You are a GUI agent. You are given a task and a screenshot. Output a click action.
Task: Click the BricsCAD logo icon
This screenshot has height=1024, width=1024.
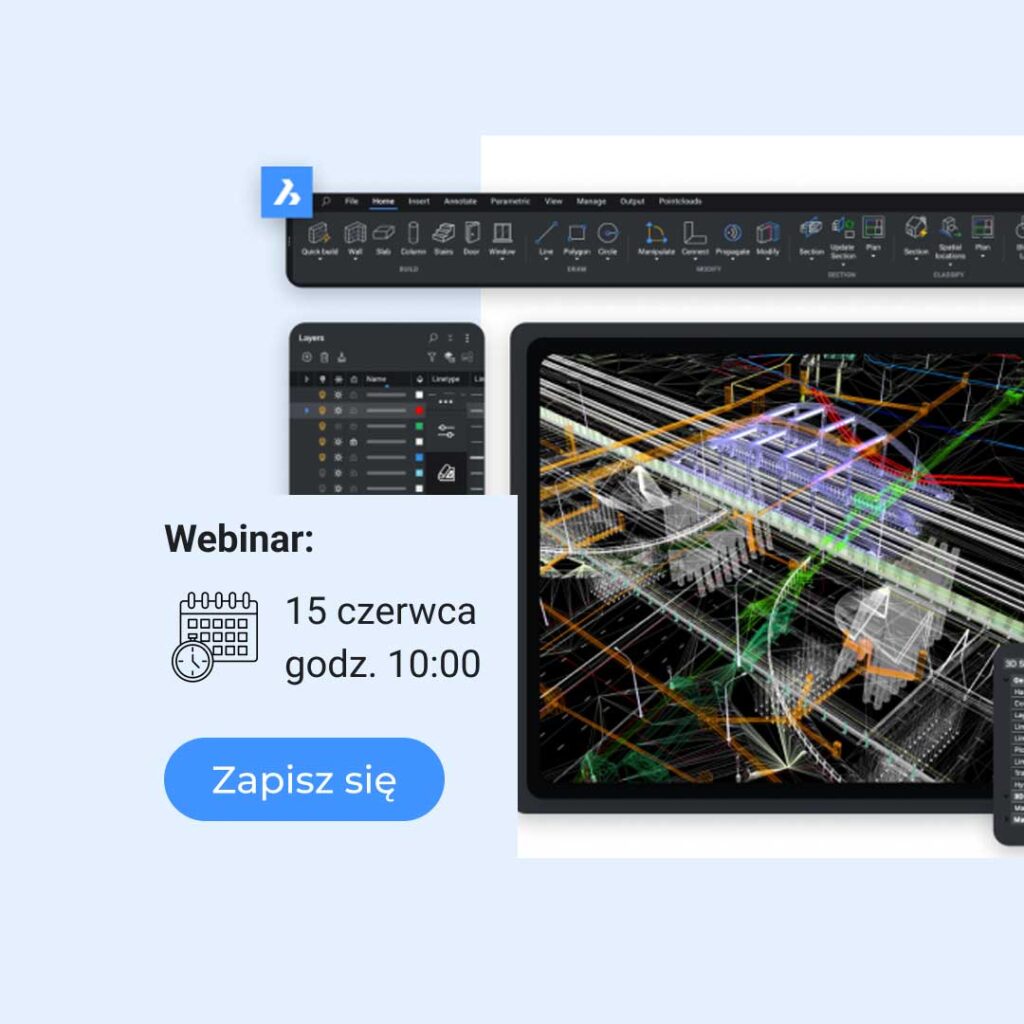[x=287, y=192]
